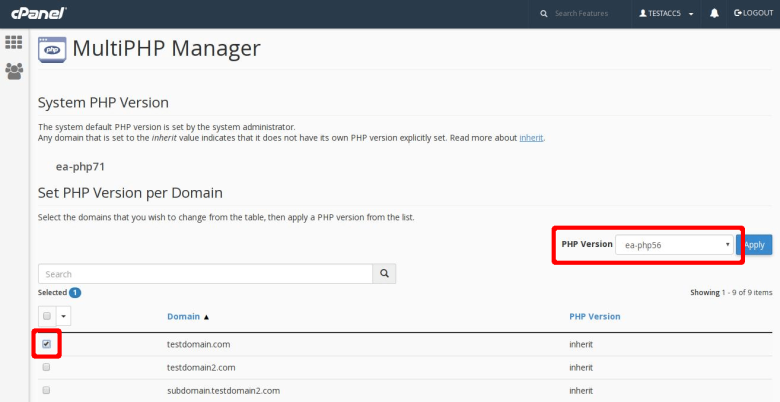Click the MultiPHP Manager page title
The image size is (780, 402).
pyautogui.click(x=166, y=49)
